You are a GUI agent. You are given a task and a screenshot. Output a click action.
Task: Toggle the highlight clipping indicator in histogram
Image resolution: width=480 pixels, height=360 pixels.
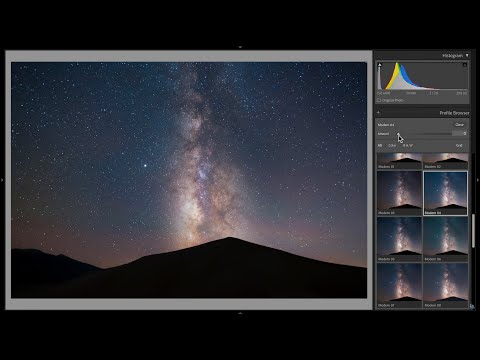click(x=465, y=65)
